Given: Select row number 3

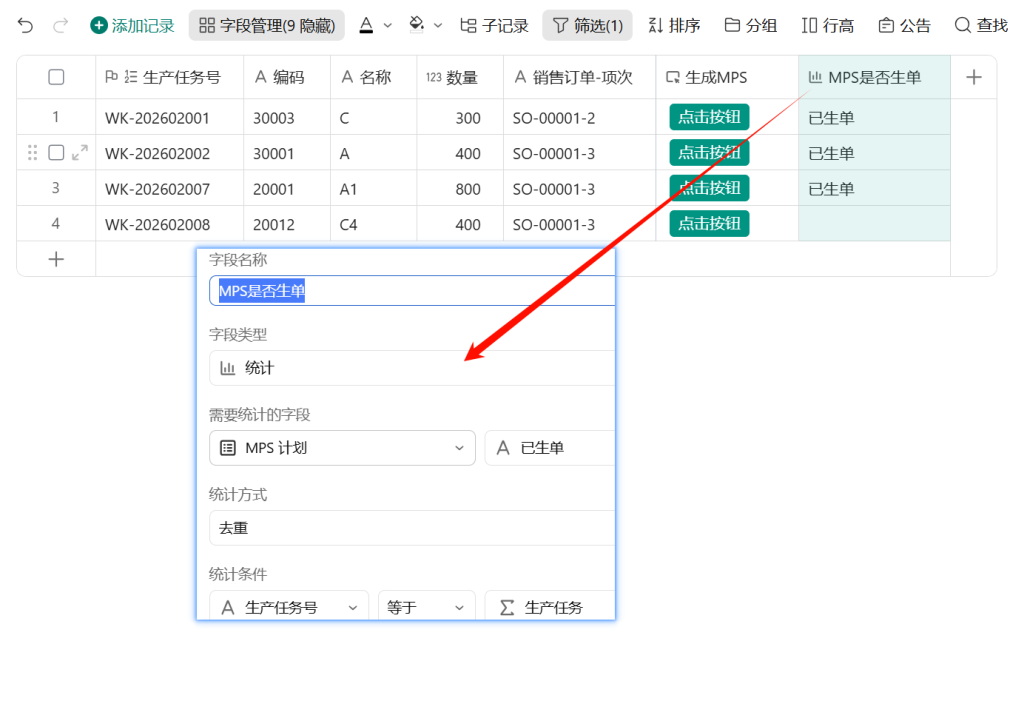Looking at the screenshot, I should 56,188.
